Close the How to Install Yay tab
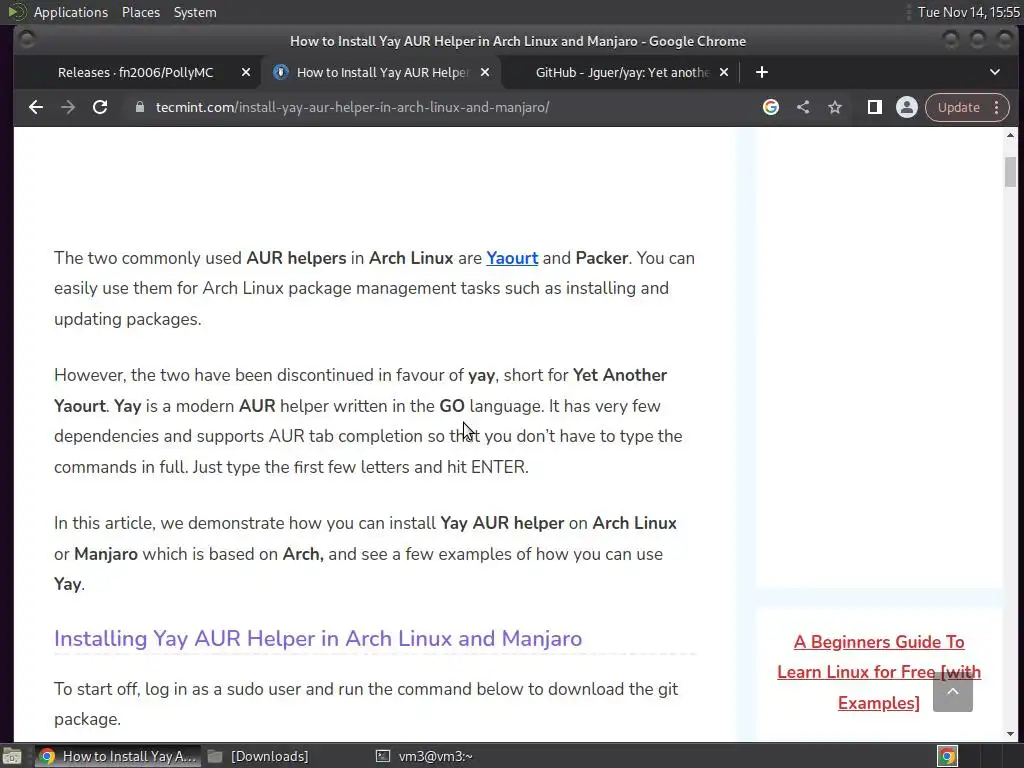The image size is (1024, 768). [x=485, y=72]
